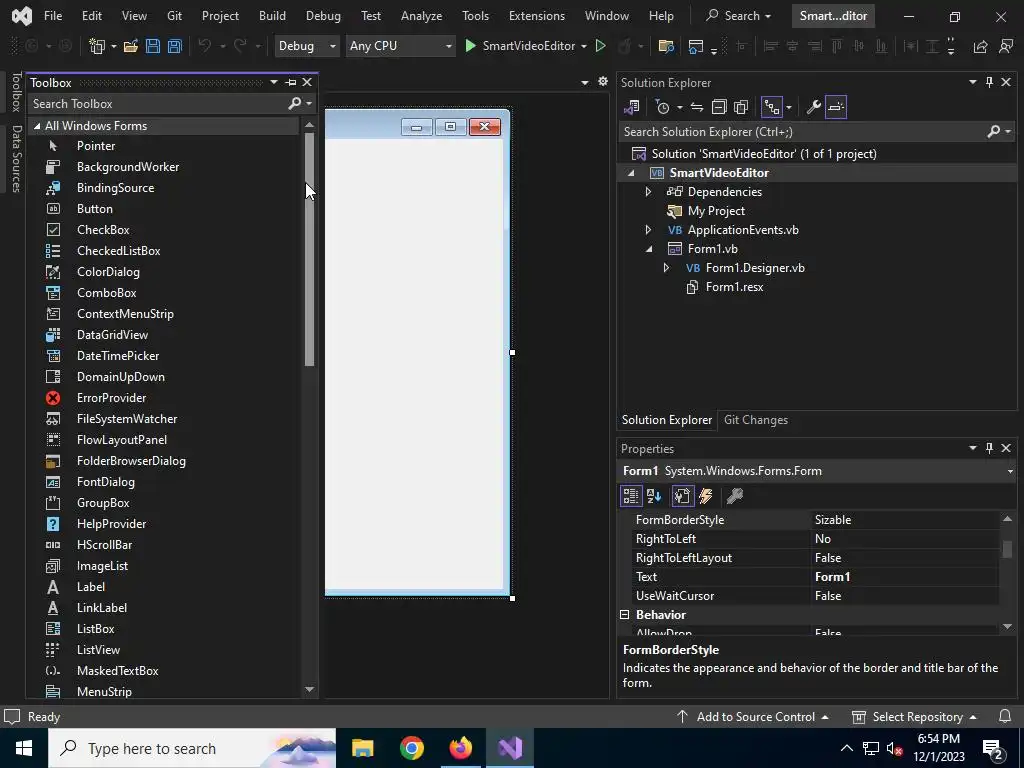The height and width of the screenshot is (768, 1024).
Task: Click the Solution Explorer Sync with Active Document icon
Action: click(x=697, y=107)
